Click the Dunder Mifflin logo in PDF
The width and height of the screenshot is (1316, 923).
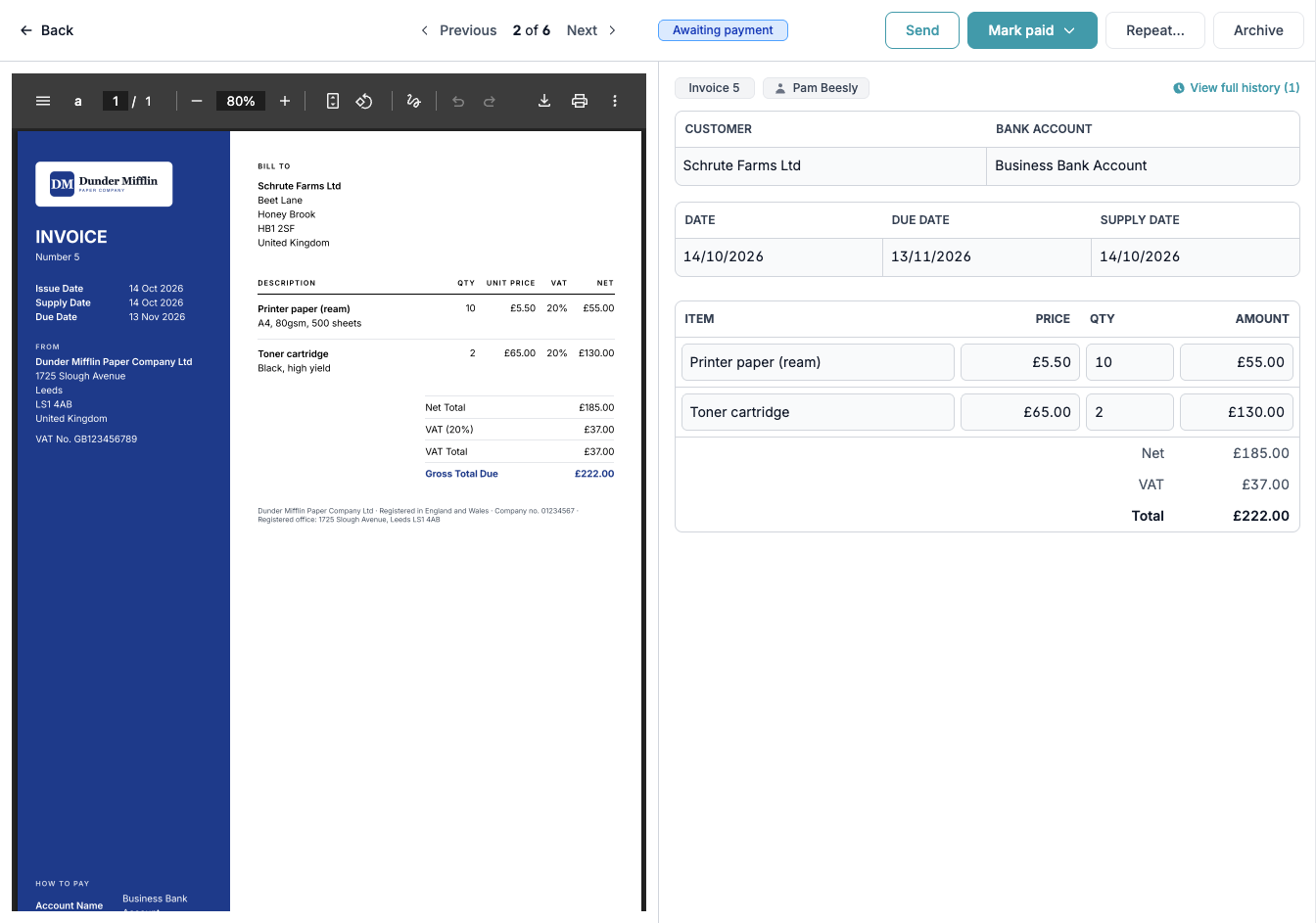pyautogui.click(x=104, y=184)
